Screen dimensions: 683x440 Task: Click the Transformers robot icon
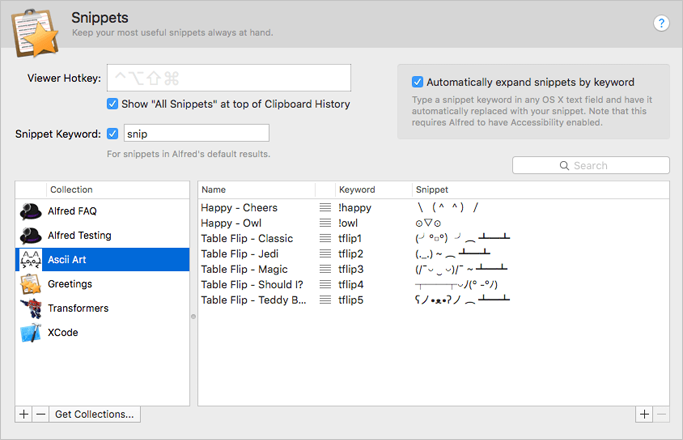[x=30, y=308]
